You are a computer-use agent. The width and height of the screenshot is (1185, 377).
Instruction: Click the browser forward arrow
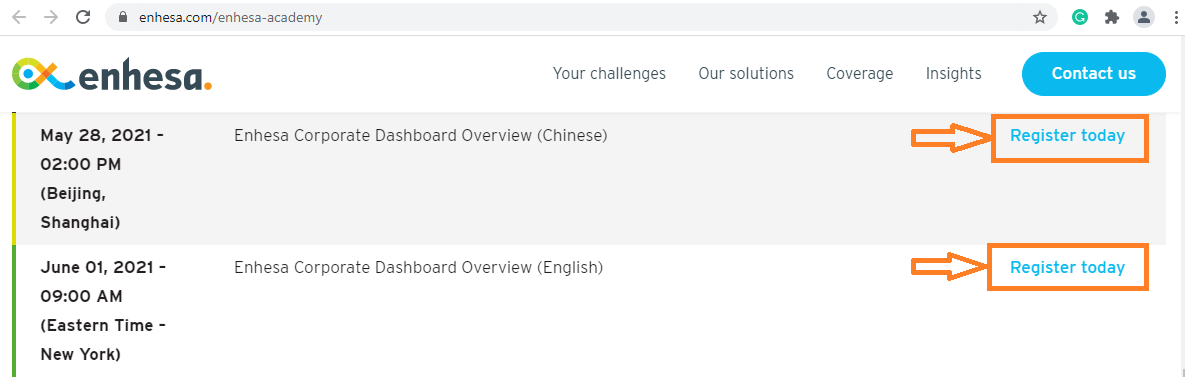click(51, 17)
